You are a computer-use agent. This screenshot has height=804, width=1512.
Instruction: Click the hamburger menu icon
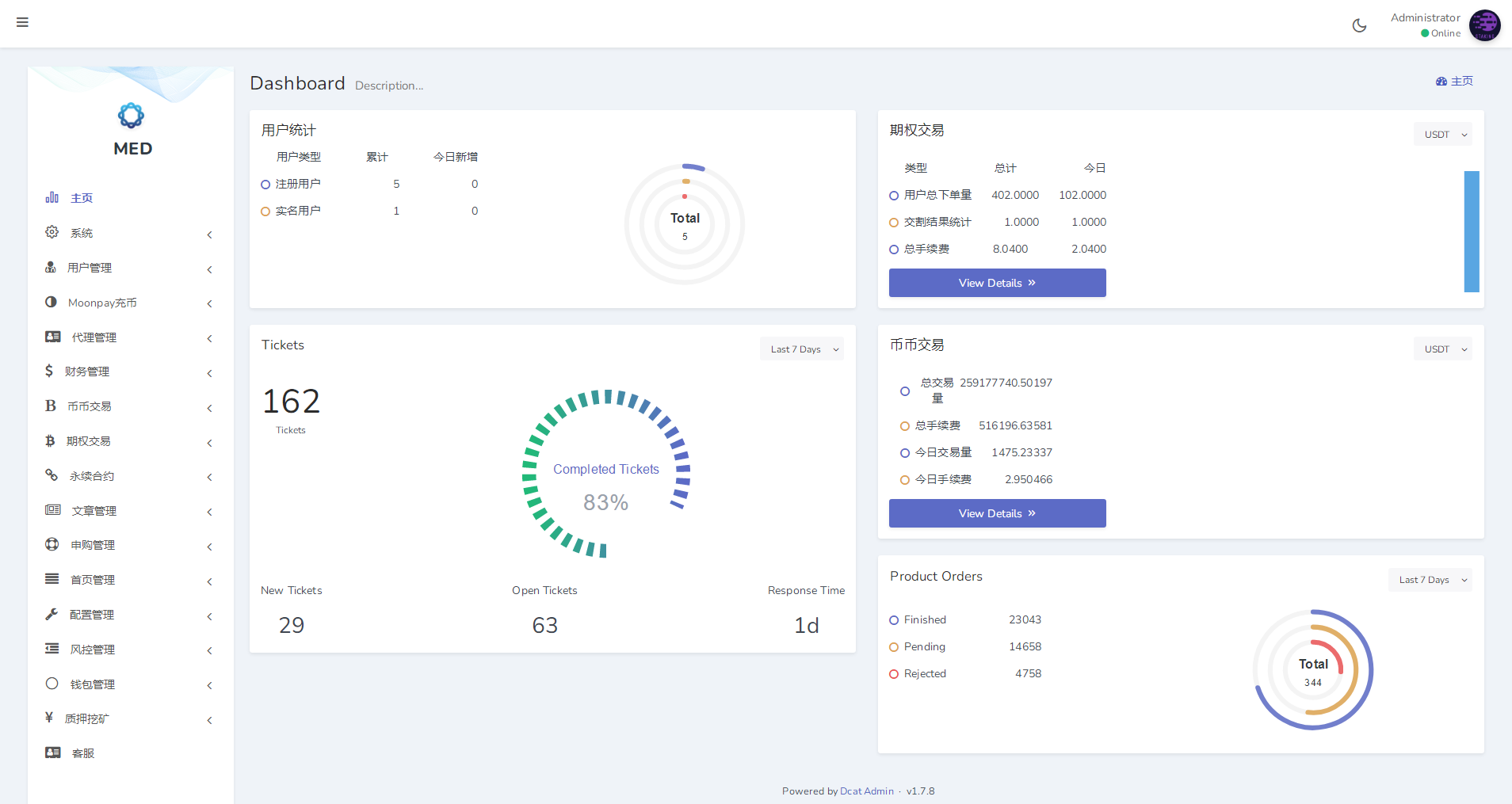pos(22,22)
